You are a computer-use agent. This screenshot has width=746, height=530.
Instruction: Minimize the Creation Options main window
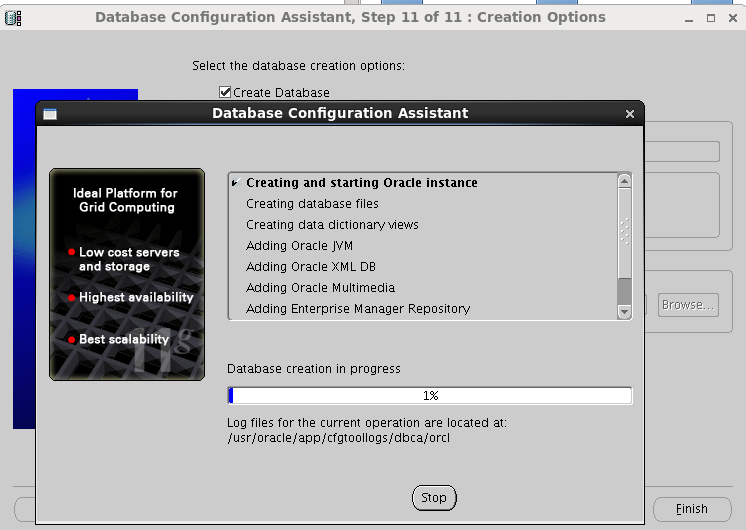coord(688,19)
